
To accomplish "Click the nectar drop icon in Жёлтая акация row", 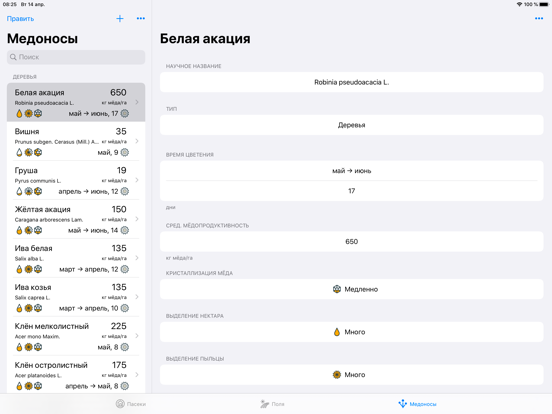I will pos(19,230).
